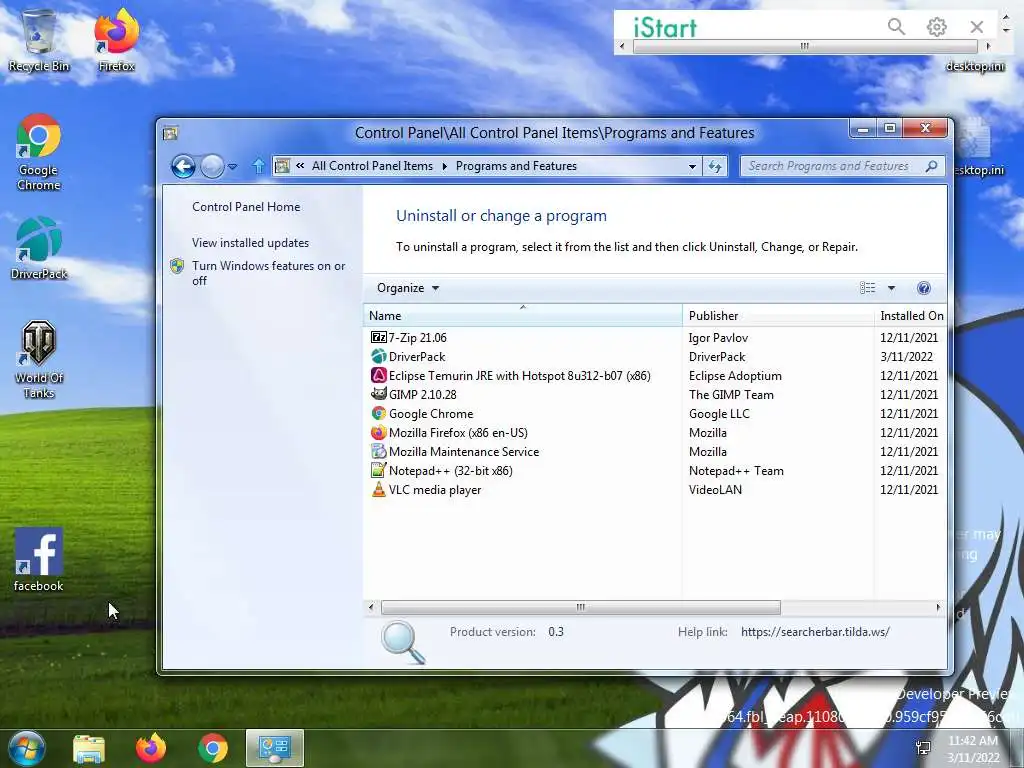
Task: Sort by the Installed On column header
Action: 911,315
